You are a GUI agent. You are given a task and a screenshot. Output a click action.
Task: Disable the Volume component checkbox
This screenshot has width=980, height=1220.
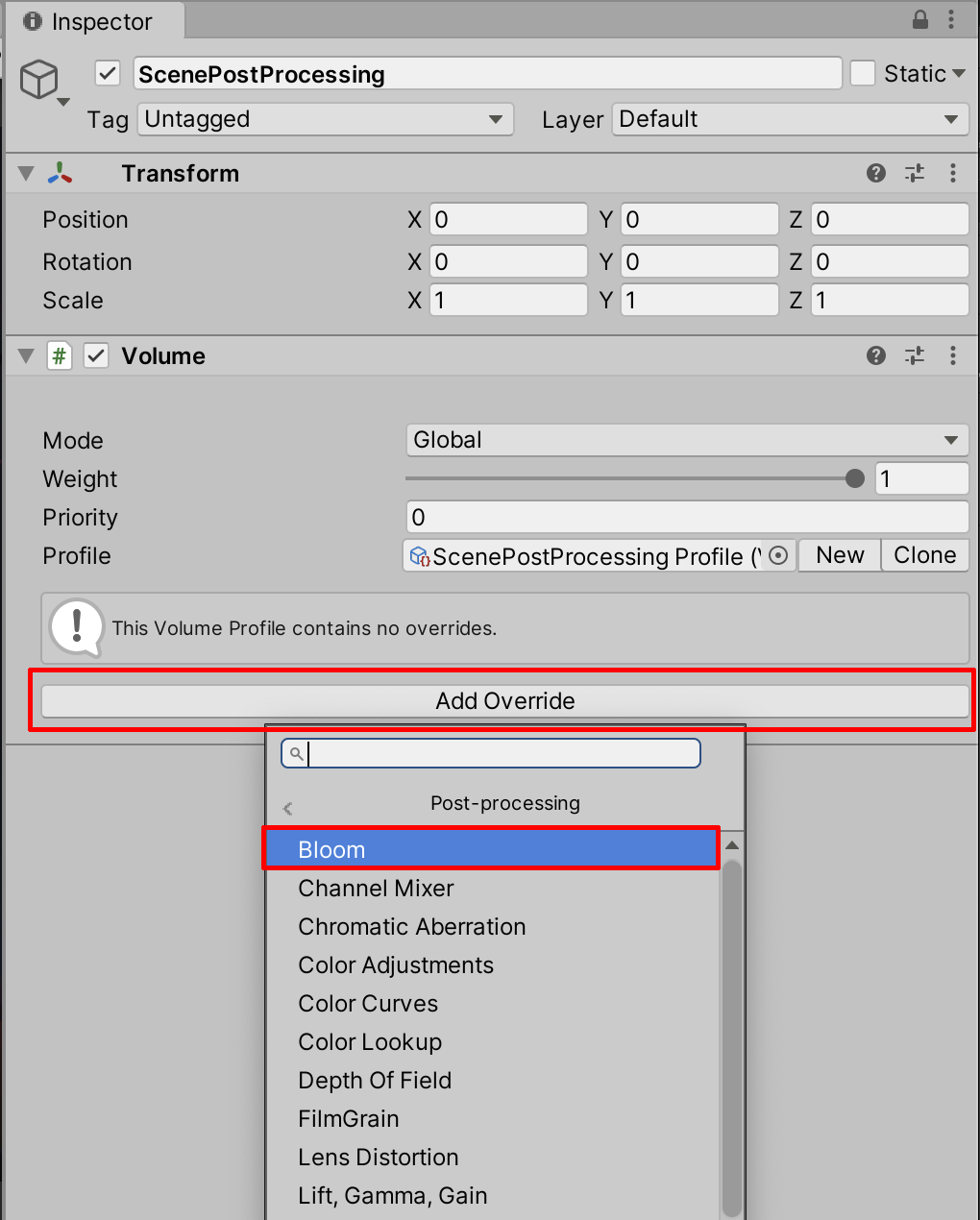point(96,355)
